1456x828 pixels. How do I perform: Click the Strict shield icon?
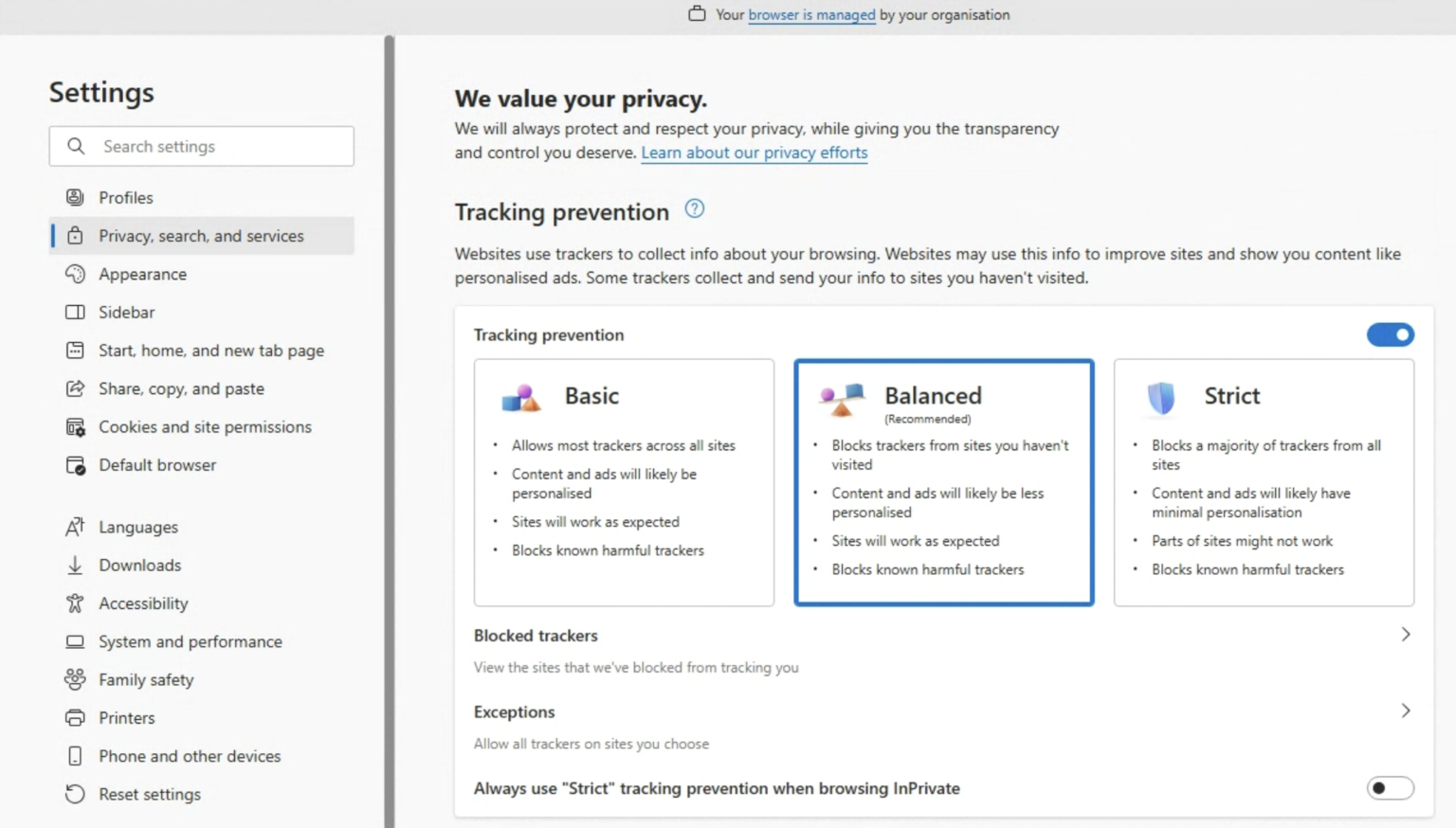click(x=1160, y=398)
